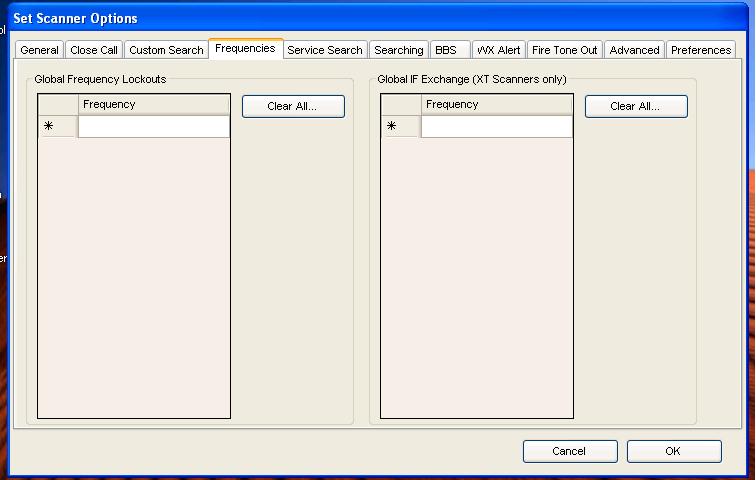Image resolution: width=756 pixels, height=480 pixels.
Task: Select the Custom Search tab
Action: [x=166, y=50]
